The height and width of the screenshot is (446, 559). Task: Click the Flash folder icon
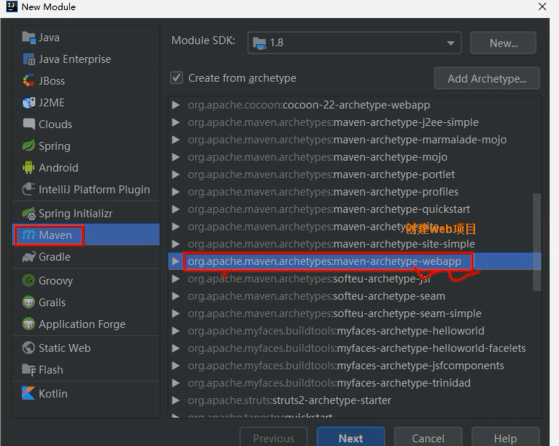[x=29, y=370]
